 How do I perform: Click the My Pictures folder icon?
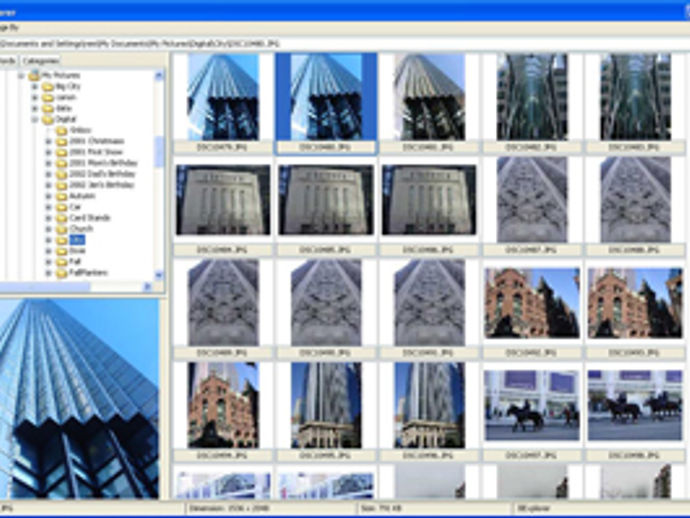point(34,75)
